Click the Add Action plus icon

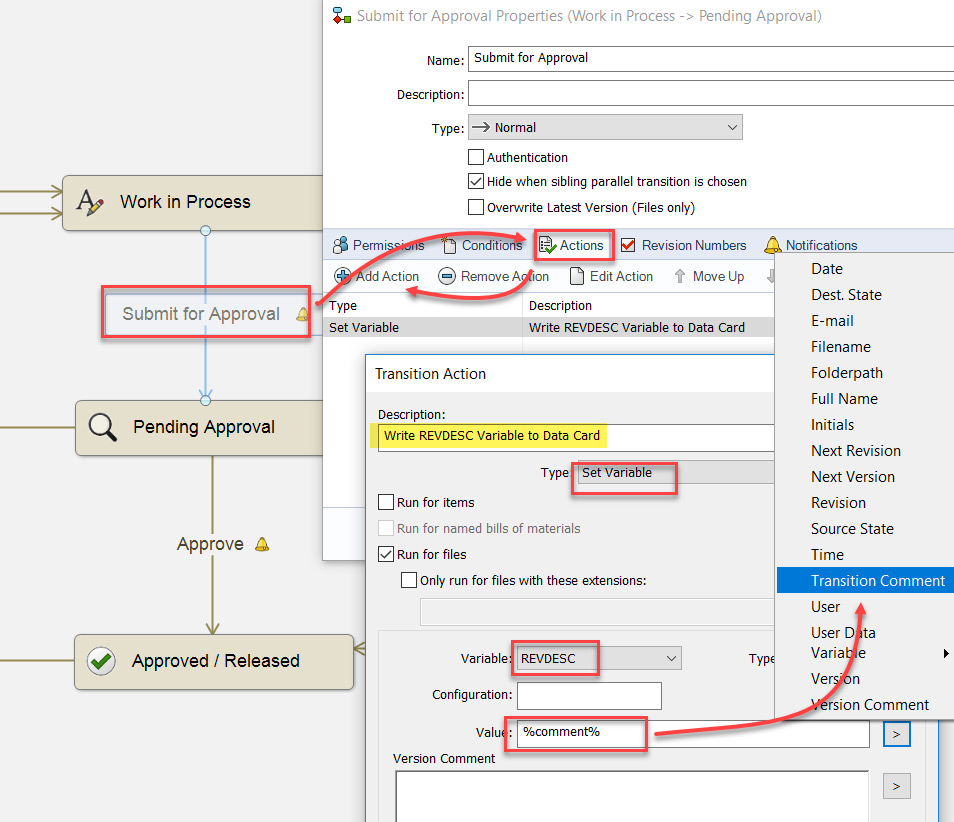[x=342, y=276]
